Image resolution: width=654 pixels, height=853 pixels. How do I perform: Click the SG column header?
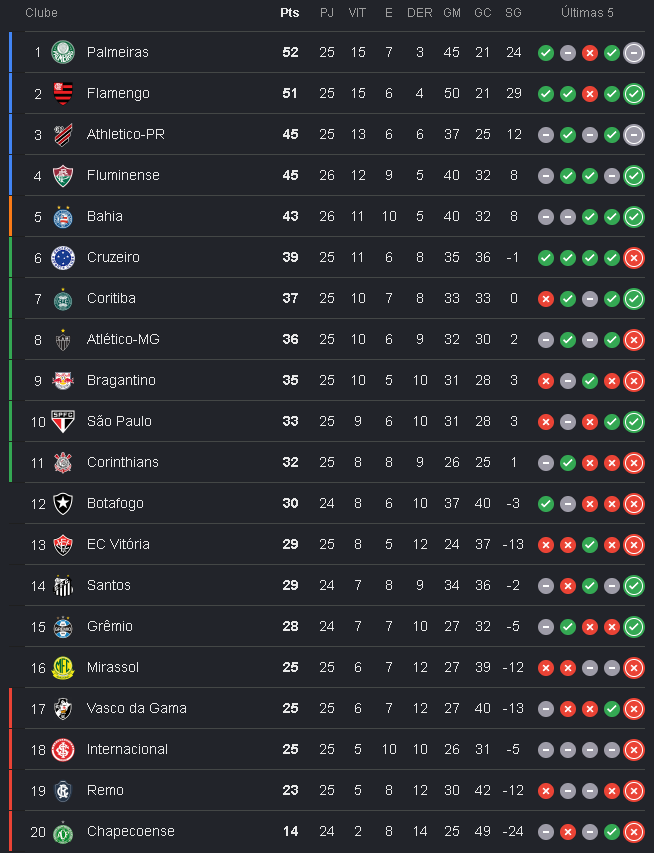pyautogui.click(x=513, y=13)
